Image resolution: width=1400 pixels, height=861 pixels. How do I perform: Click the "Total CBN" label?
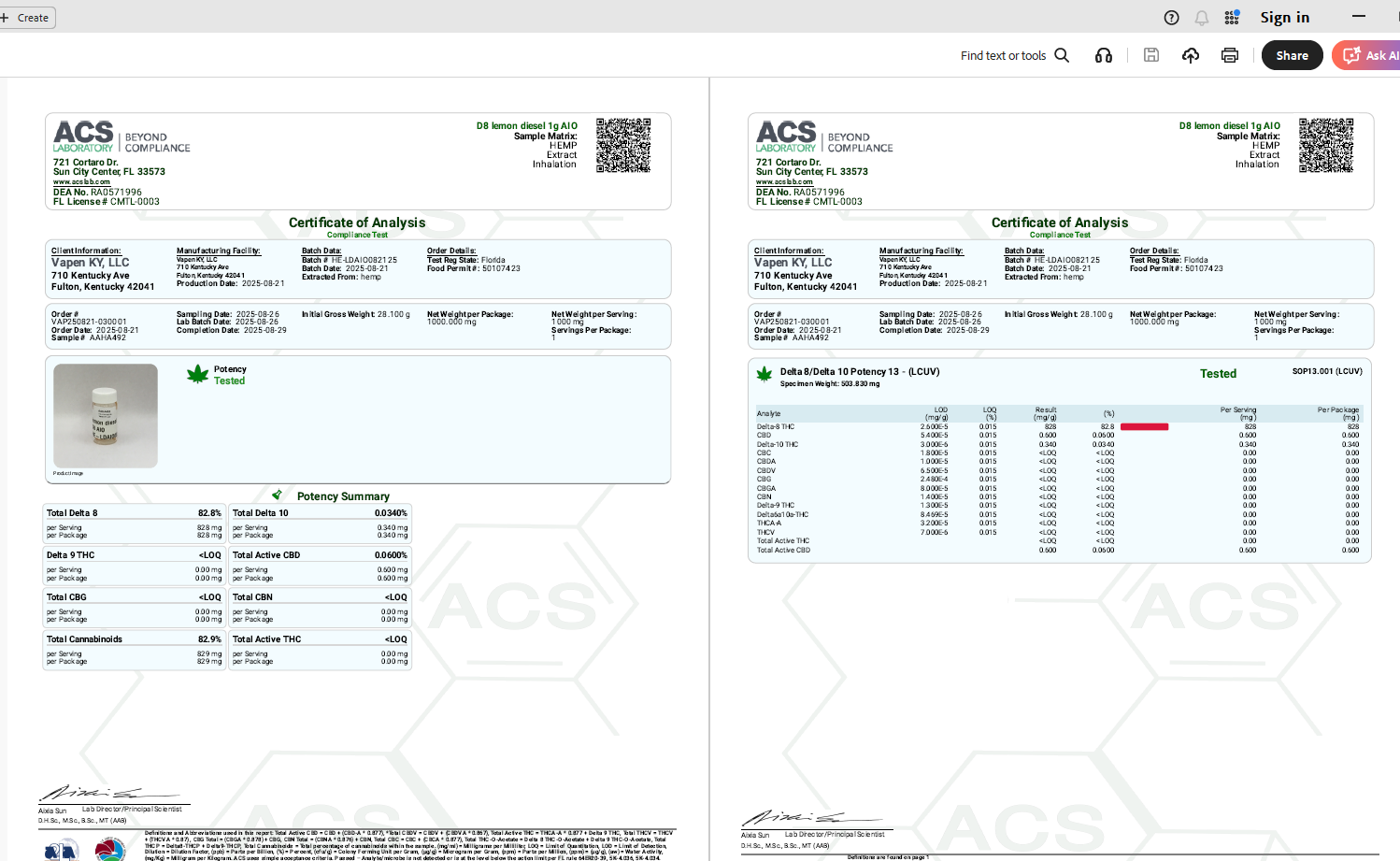(x=252, y=597)
